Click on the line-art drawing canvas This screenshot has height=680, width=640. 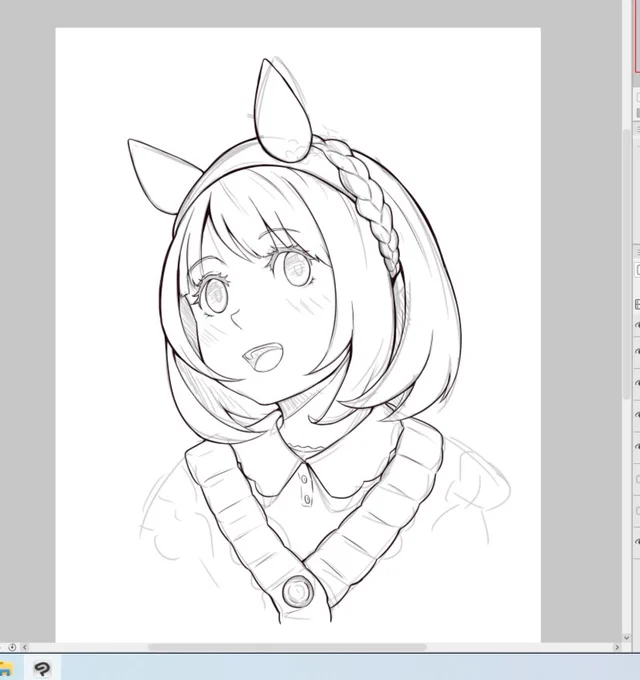pos(298,335)
